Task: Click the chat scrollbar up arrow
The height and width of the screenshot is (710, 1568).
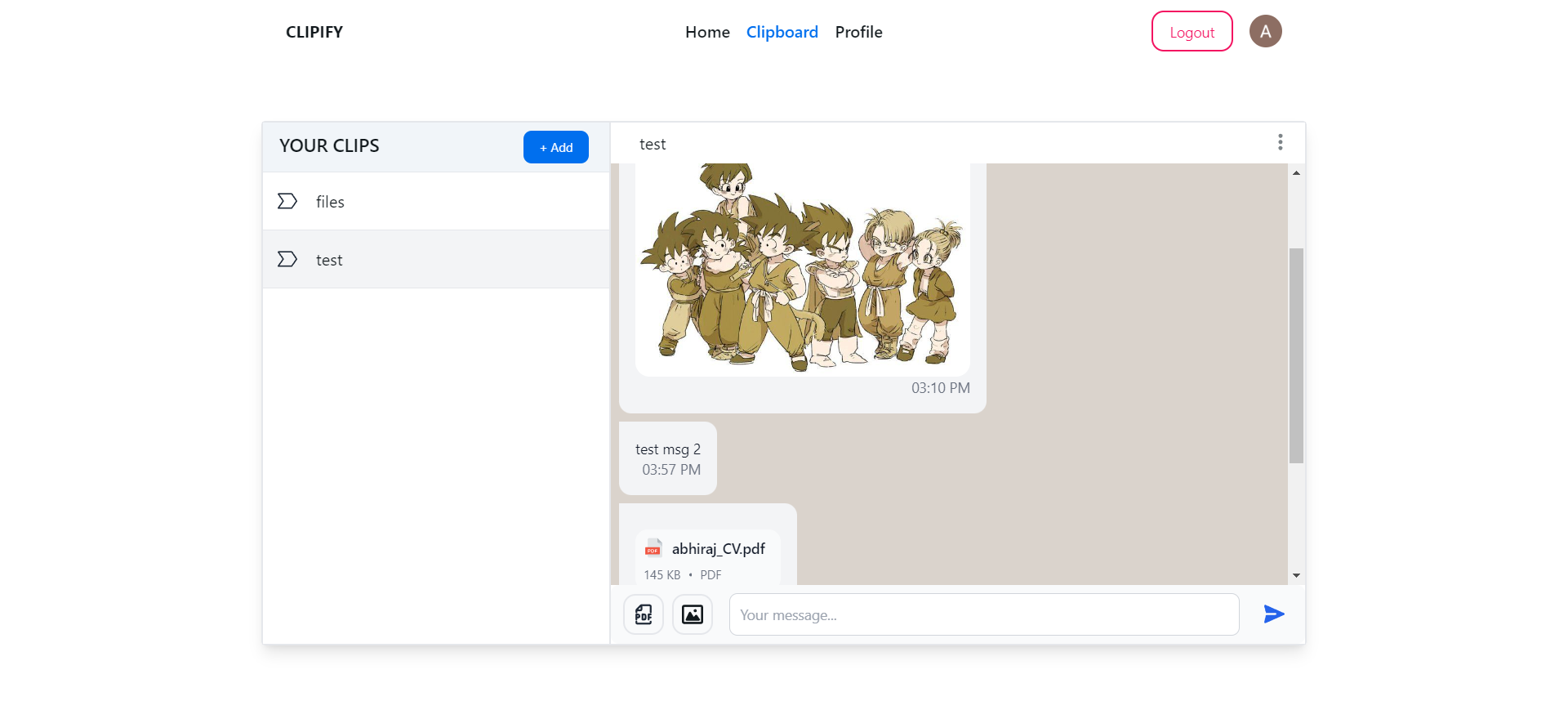Action: click(1296, 173)
